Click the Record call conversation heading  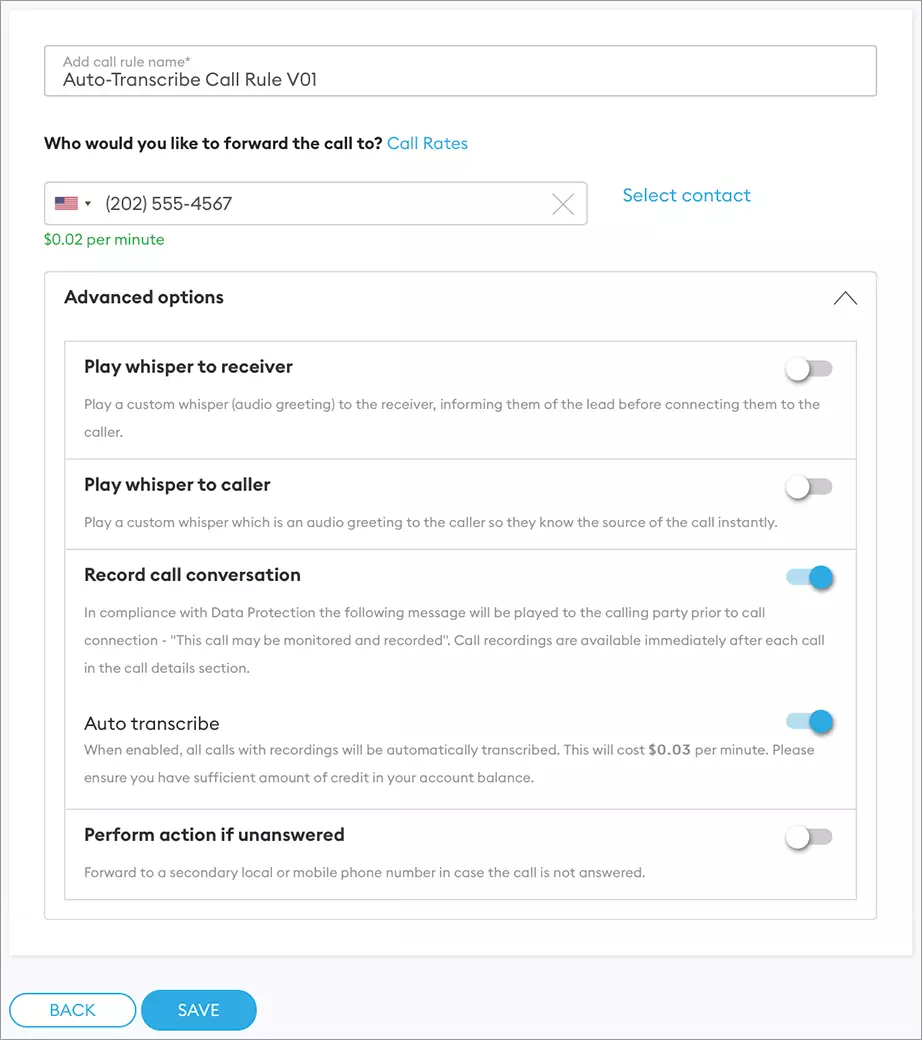point(192,575)
